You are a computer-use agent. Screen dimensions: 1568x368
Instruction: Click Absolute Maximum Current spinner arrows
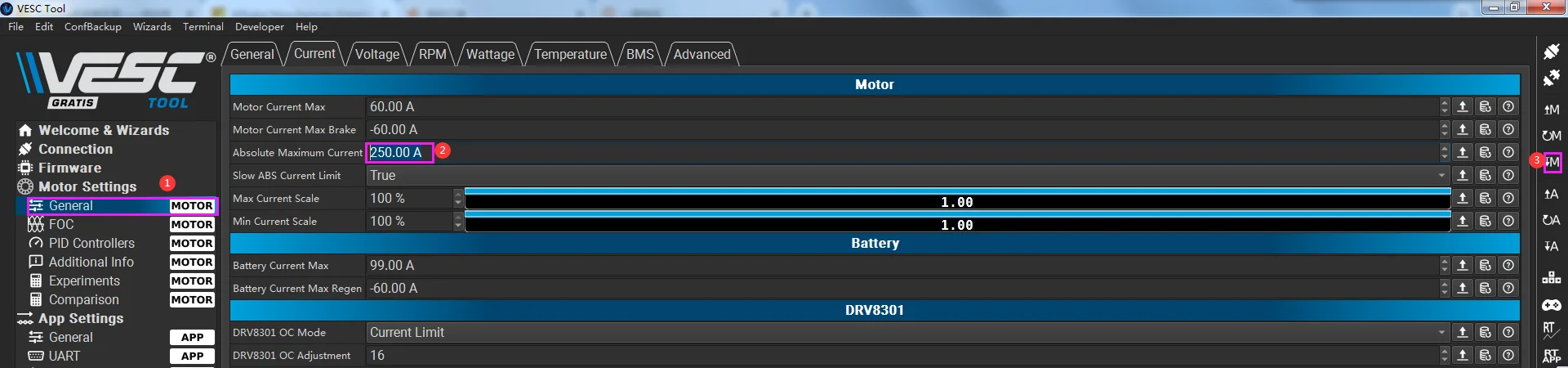[1444, 152]
